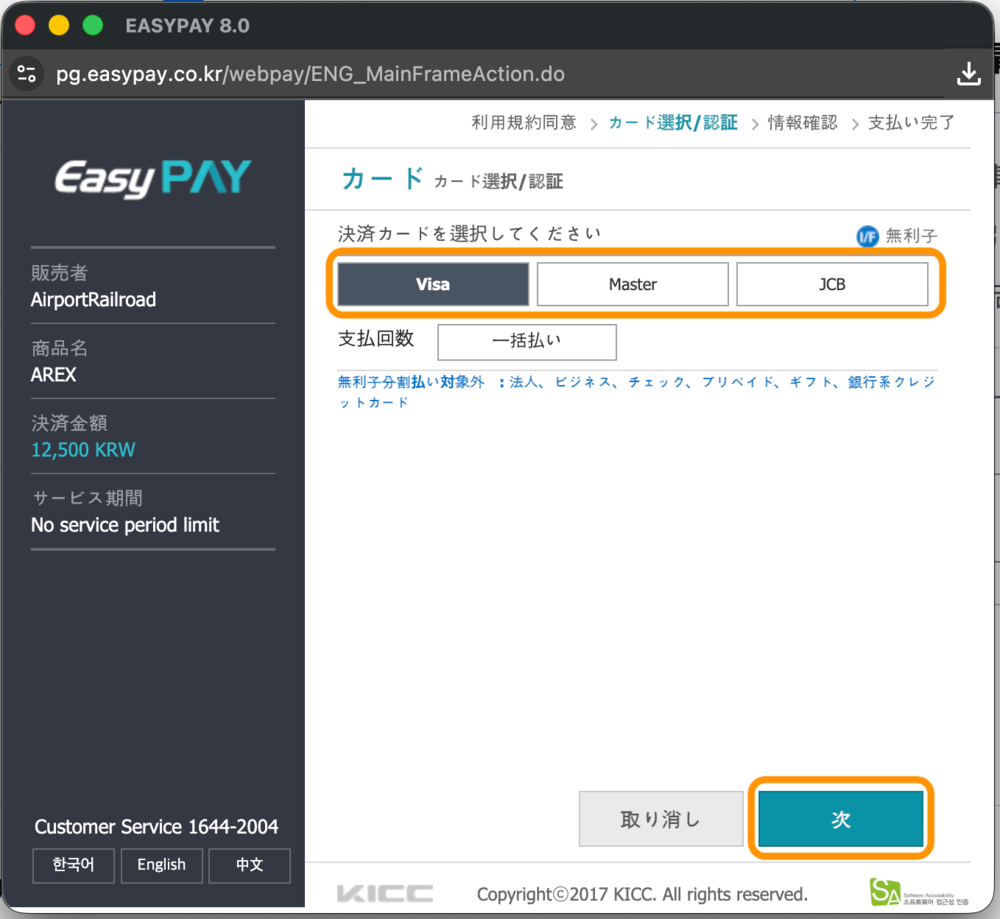Click the 12,500 KRW amount
Viewport: 1000px width, 919px height.
pos(83,450)
